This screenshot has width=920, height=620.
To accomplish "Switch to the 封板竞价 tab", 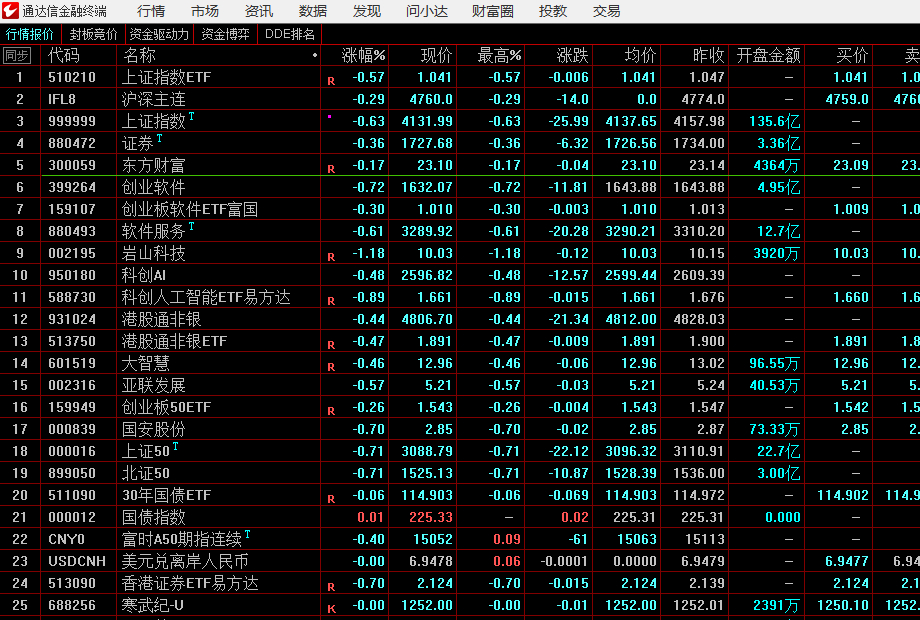I will click(x=93, y=35).
